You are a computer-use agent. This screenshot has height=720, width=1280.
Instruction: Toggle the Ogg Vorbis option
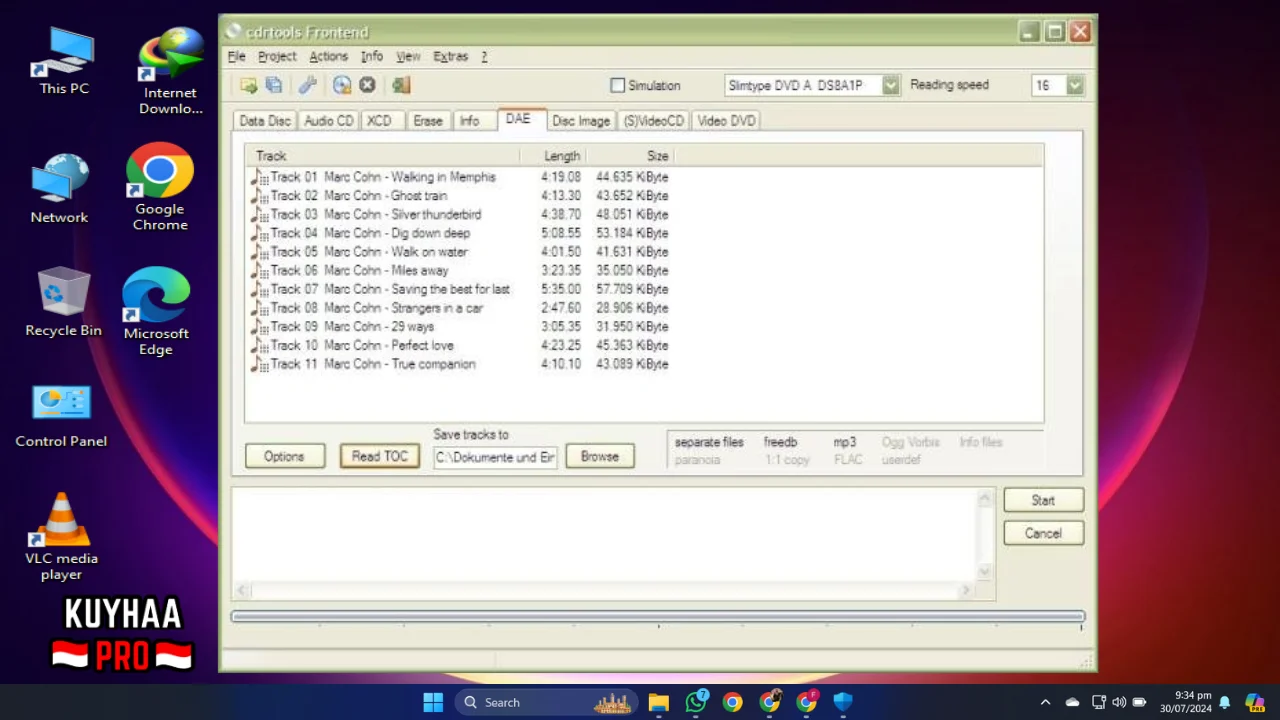[910, 442]
